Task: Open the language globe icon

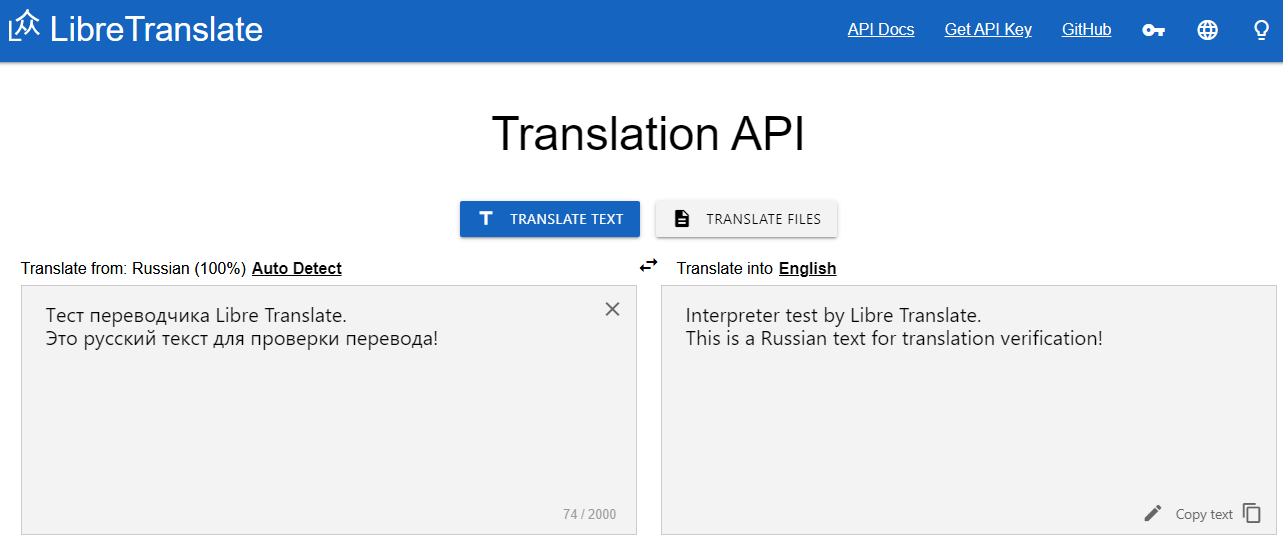Action: pos(1208,30)
